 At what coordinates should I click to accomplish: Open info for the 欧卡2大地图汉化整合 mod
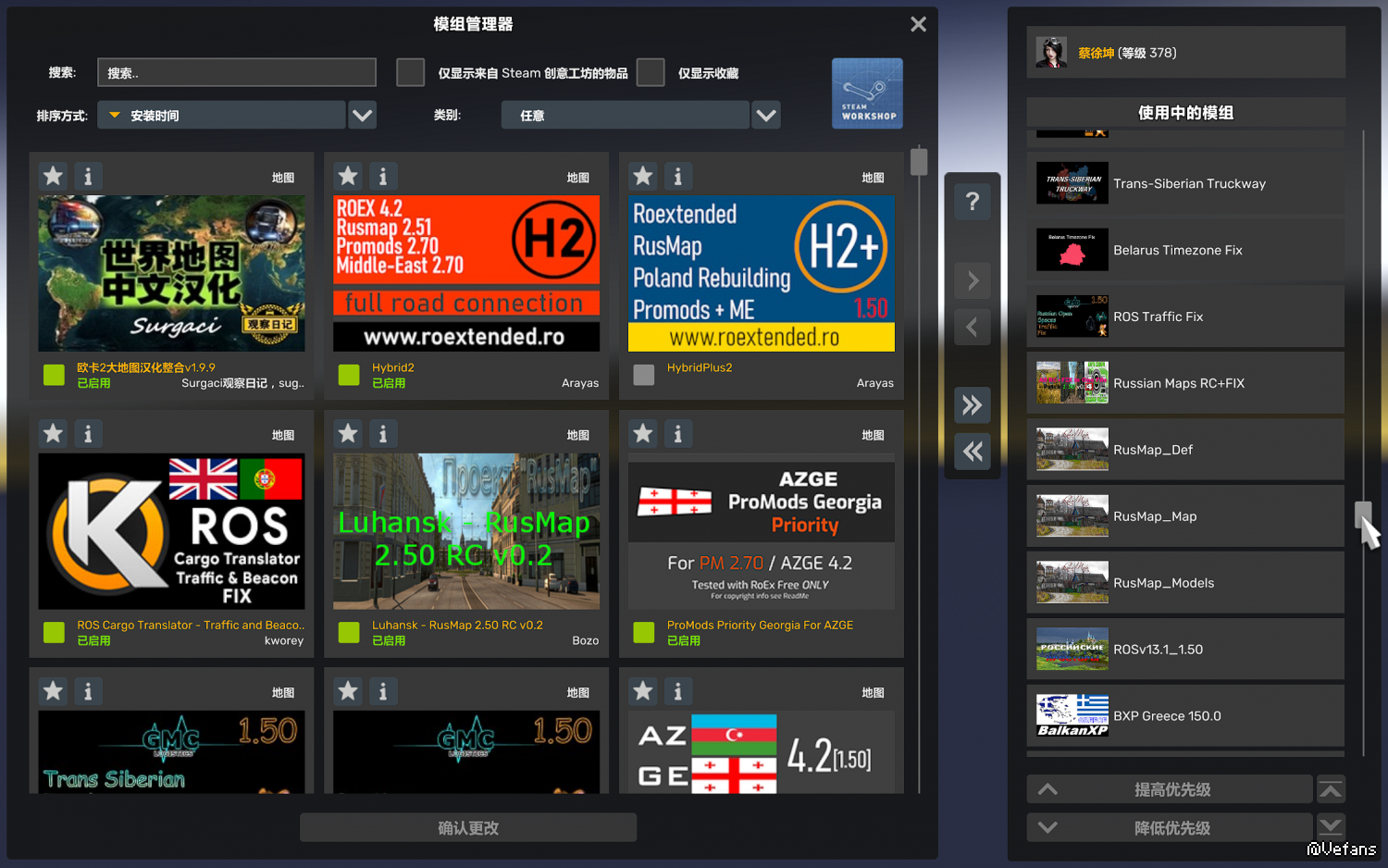click(88, 176)
